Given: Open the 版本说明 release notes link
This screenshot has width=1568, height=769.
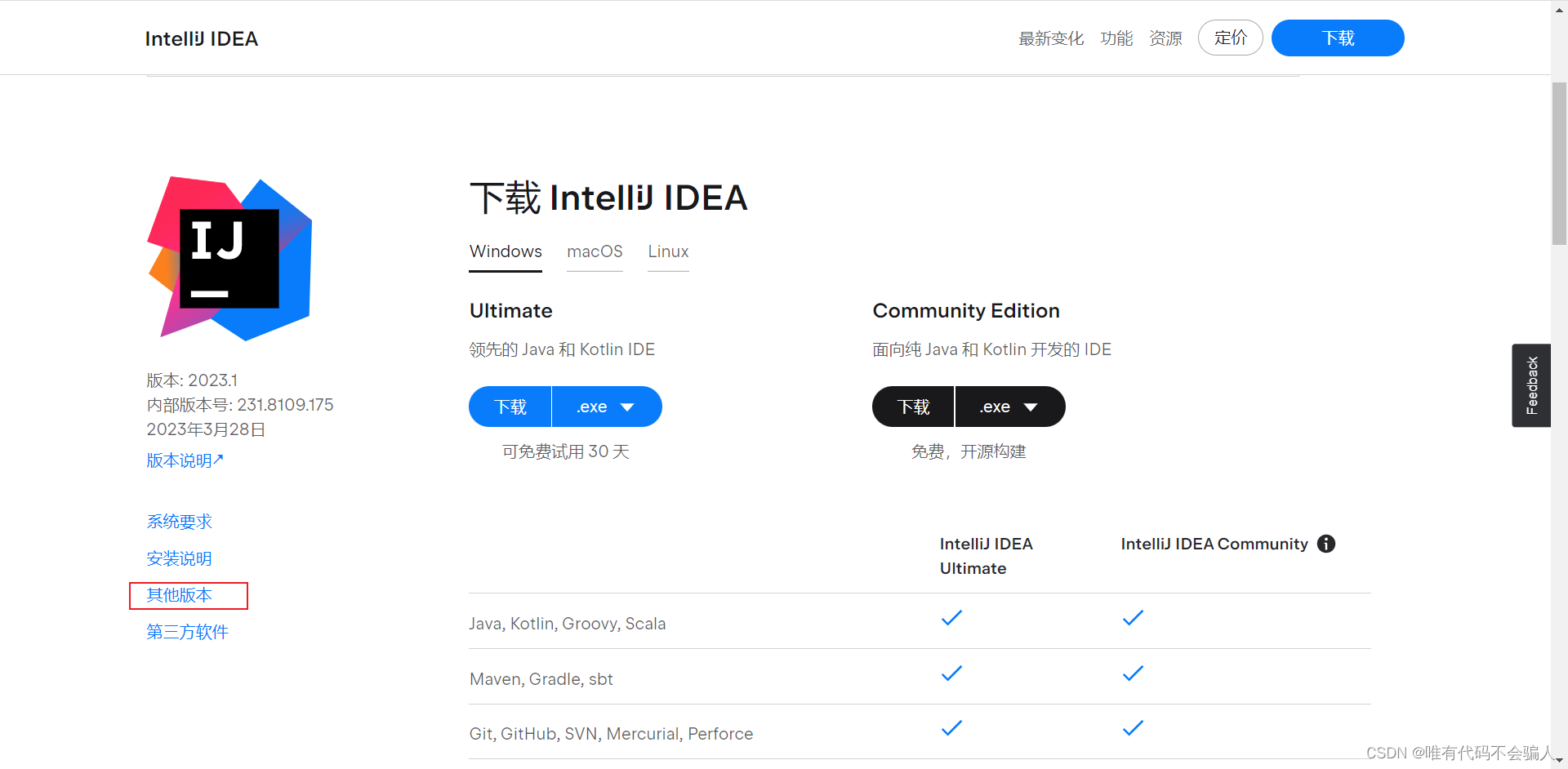Looking at the screenshot, I should click(x=185, y=460).
